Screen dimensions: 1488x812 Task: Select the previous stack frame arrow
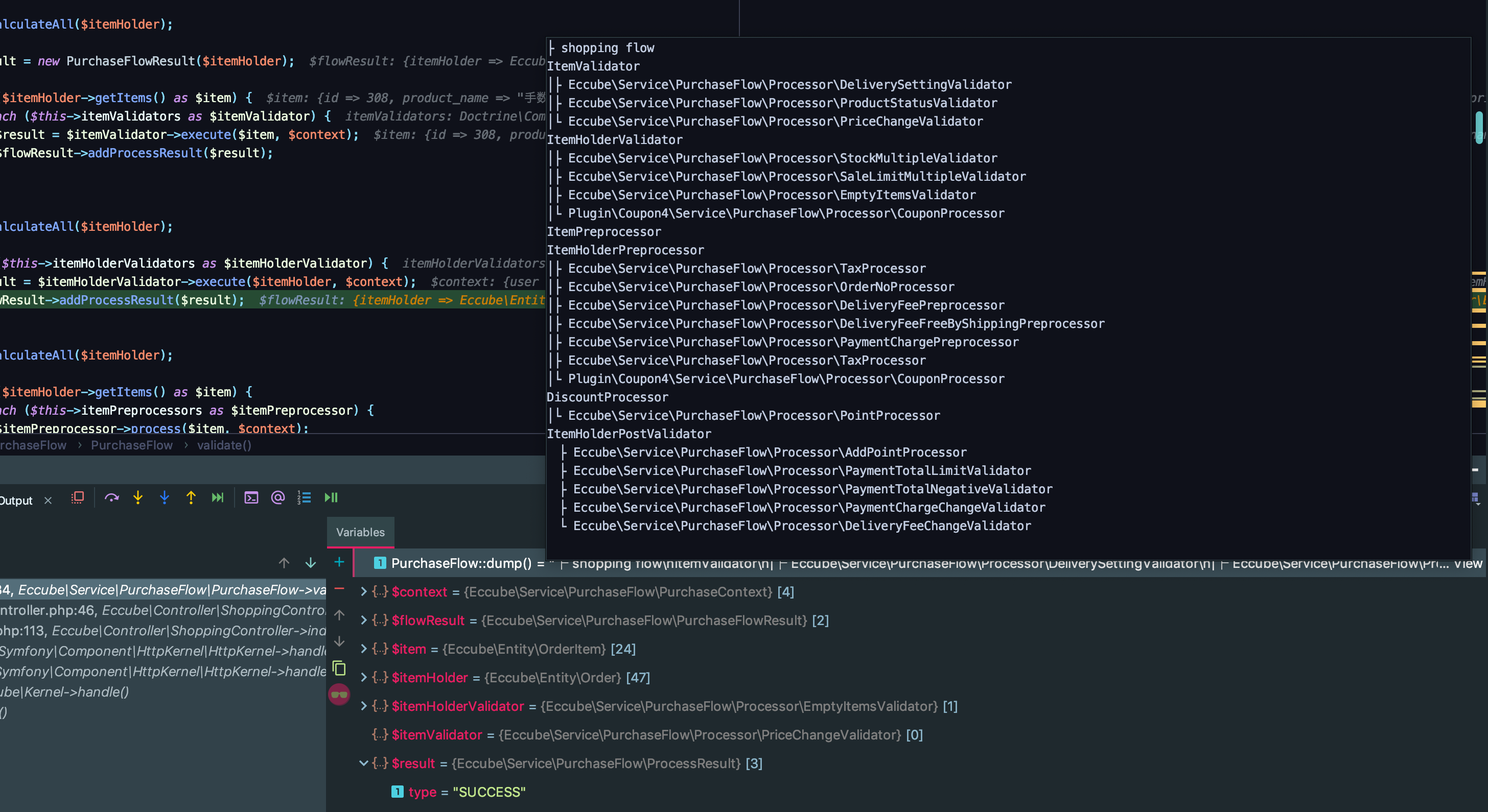point(284,563)
